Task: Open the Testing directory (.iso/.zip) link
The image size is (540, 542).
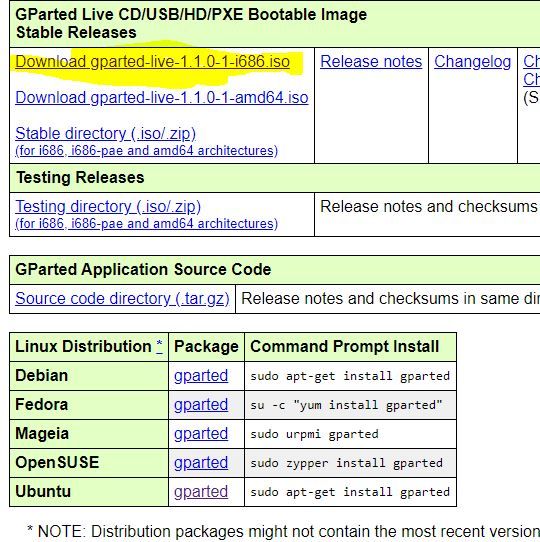Action: click(108, 207)
